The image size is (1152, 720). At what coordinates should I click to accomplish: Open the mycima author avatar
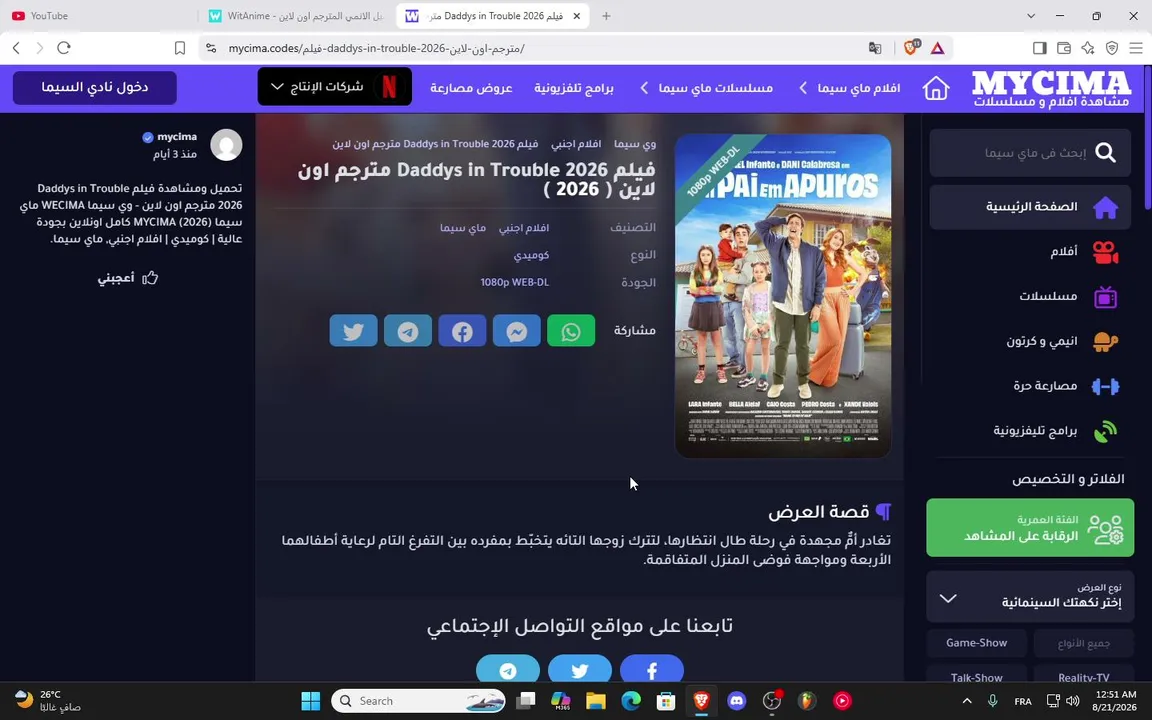click(x=226, y=145)
